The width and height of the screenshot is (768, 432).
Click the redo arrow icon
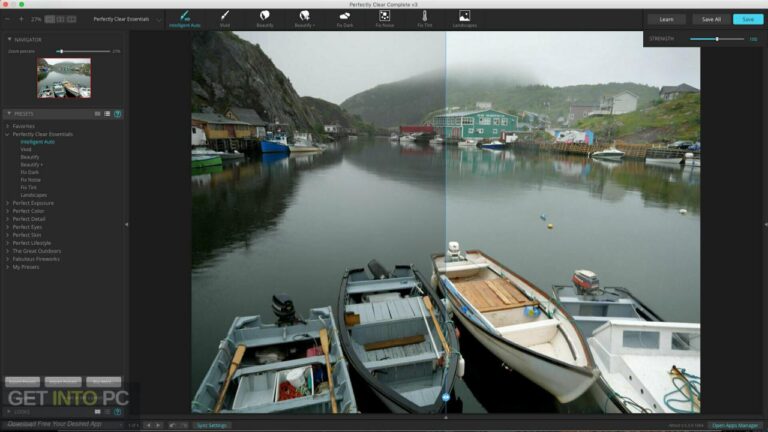(184, 425)
